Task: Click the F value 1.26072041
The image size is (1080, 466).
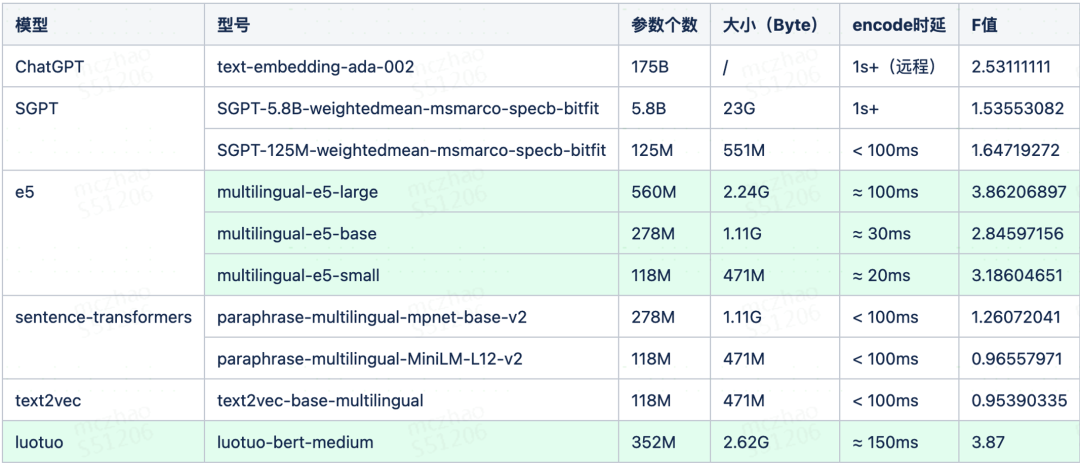Action: pyautogui.click(x=1016, y=317)
